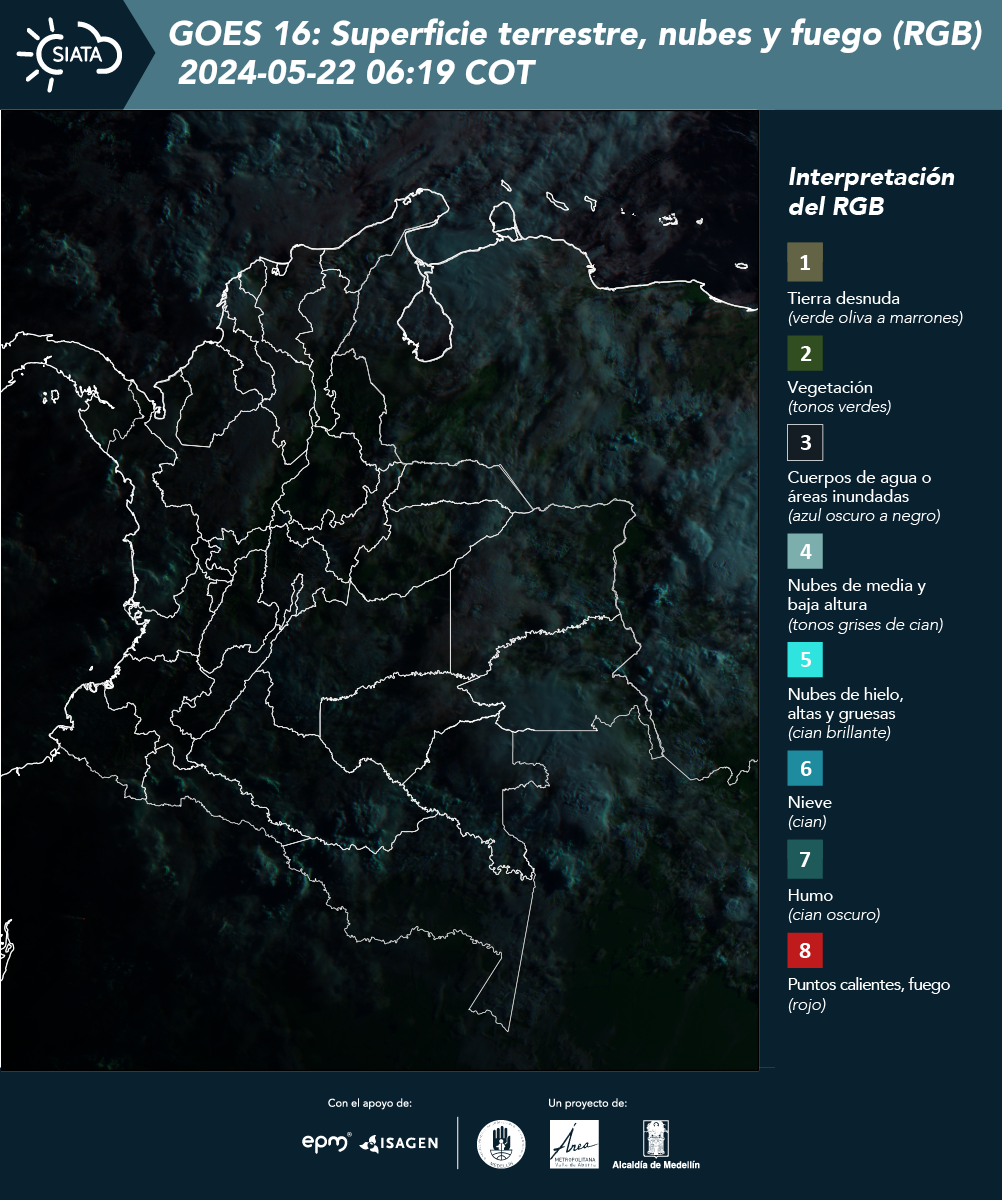Viewport: 1002px width, 1200px height.
Task: Click the Con el apoyo de: caption
Action: 370,1103
